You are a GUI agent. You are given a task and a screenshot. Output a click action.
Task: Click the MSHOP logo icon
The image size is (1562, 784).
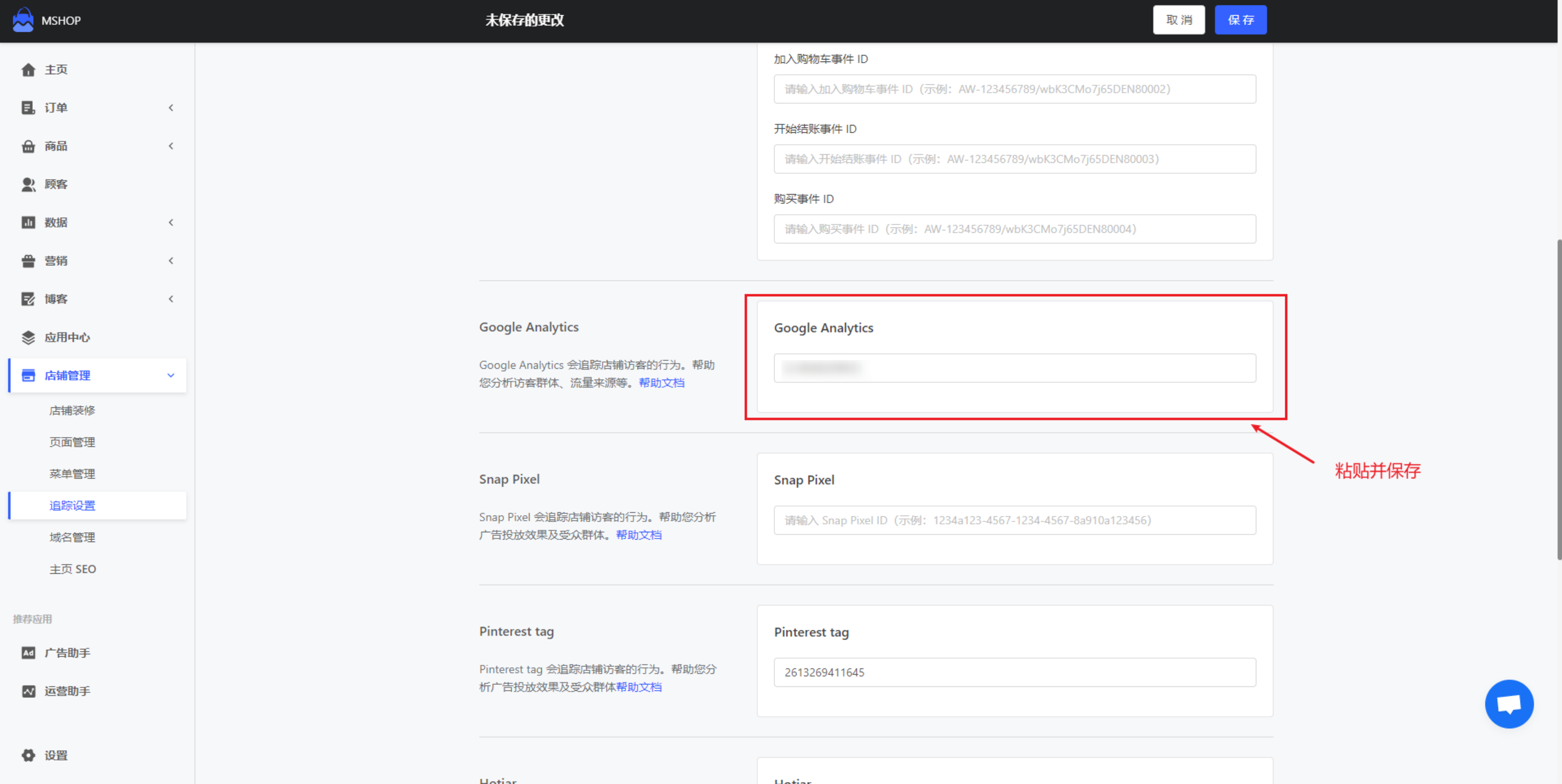[x=23, y=20]
